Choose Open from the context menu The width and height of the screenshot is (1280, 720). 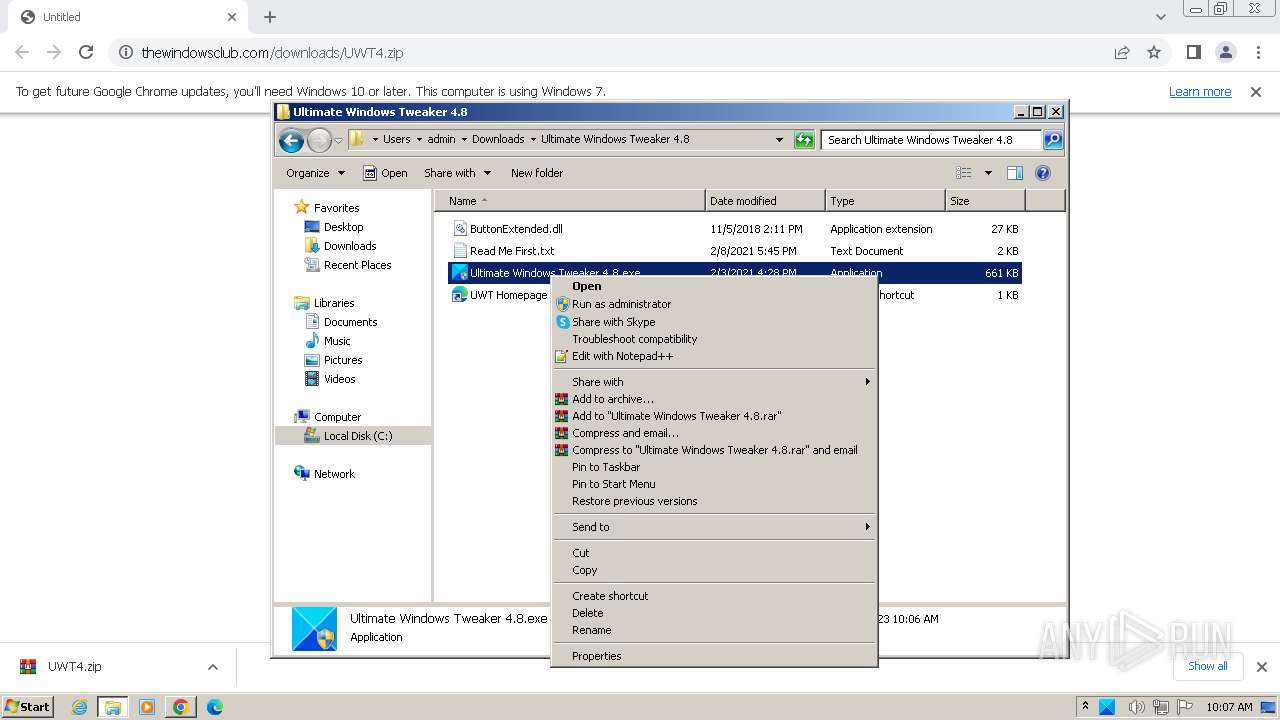point(715,286)
